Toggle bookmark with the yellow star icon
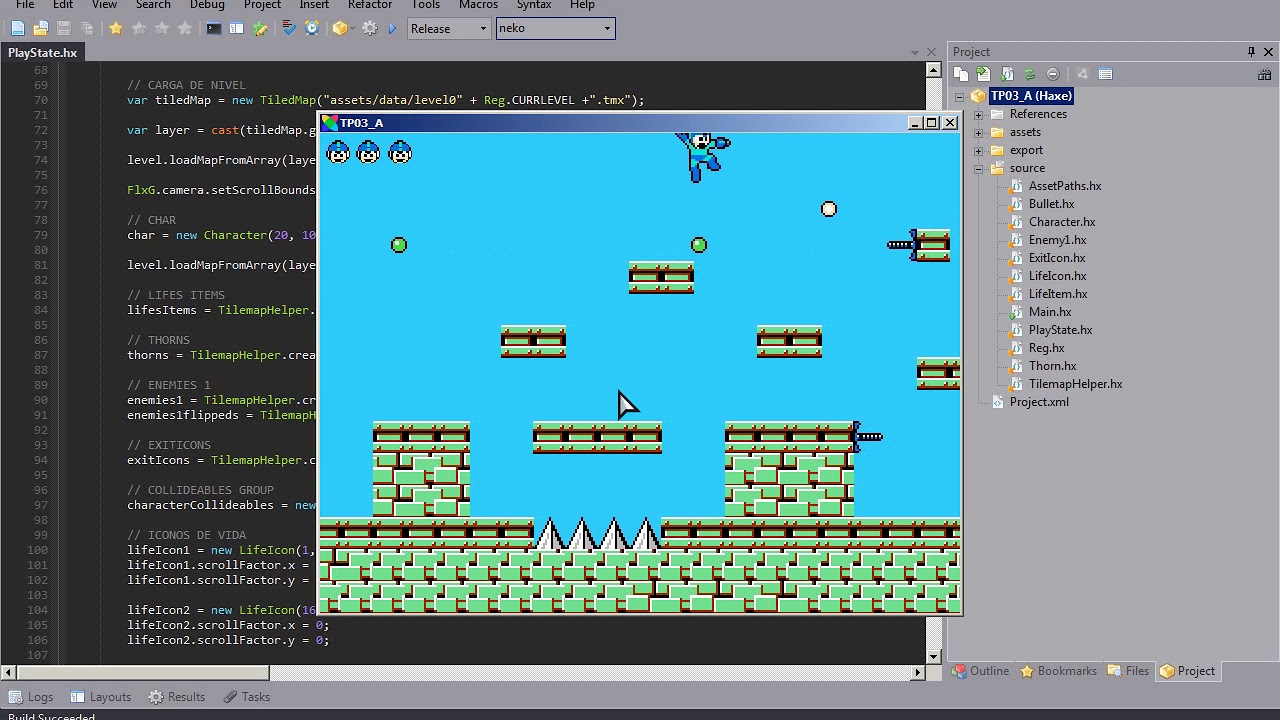 (116, 29)
